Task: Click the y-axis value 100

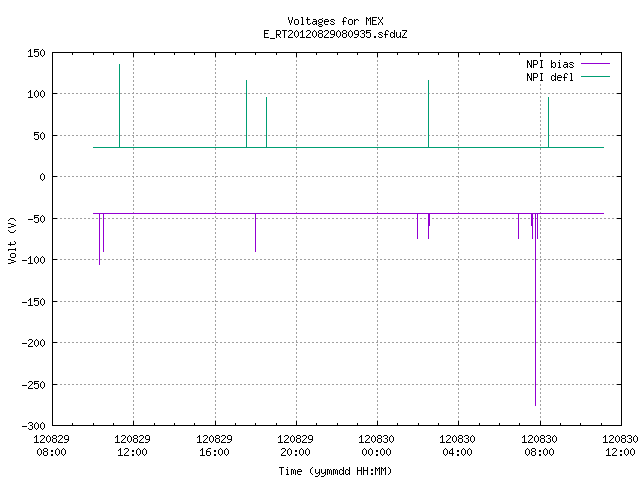Action: coord(36,94)
